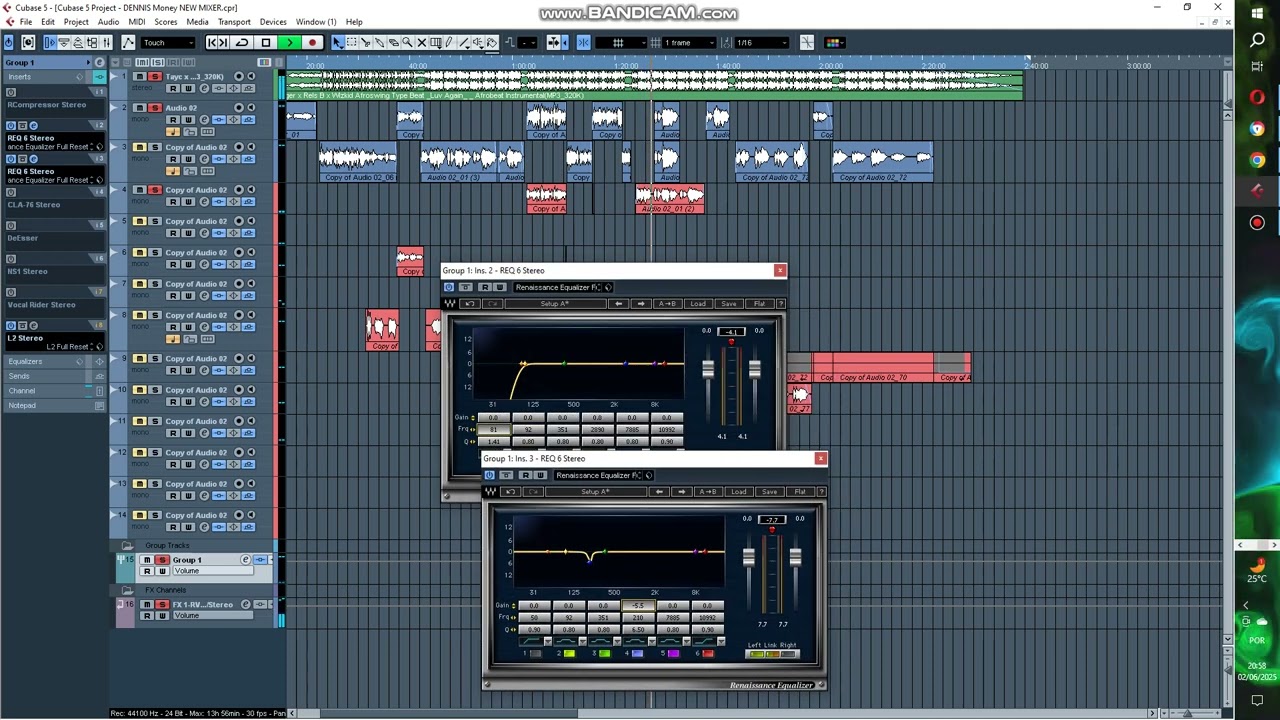Image resolution: width=1280 pixels, height=720 pixels.
Task: Open the Windows search icon
Action: pos(1257,40)
